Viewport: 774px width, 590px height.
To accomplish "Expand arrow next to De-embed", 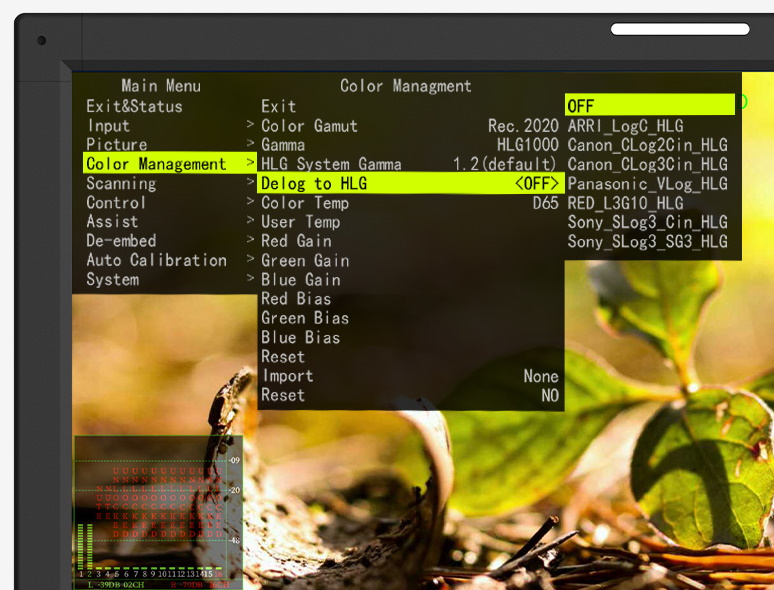I will [x=250, y=239].
